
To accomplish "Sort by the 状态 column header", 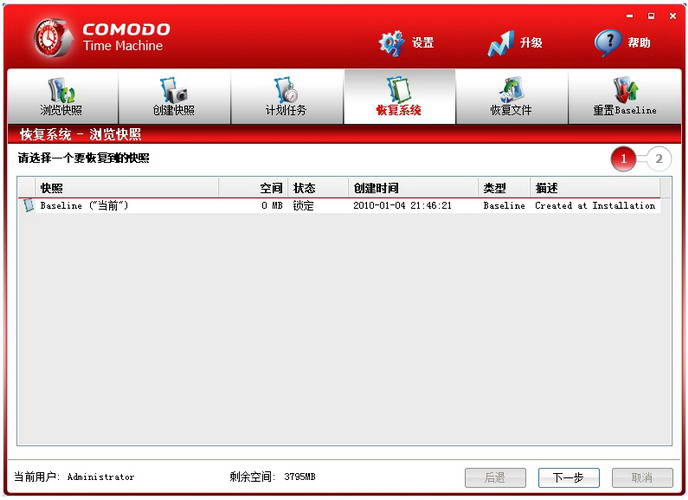I will click(x=318, y=188).
